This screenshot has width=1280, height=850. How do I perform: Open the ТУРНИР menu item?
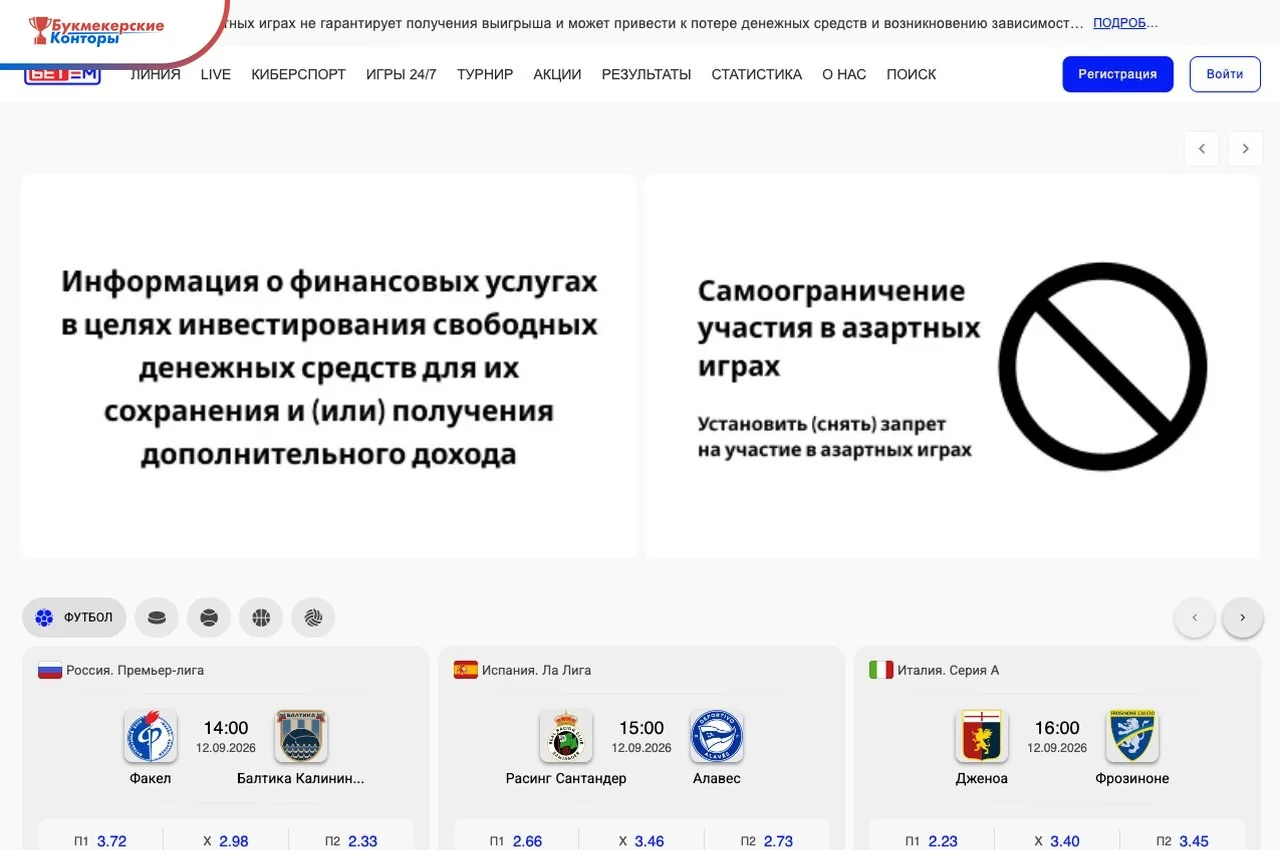(485, 74)
